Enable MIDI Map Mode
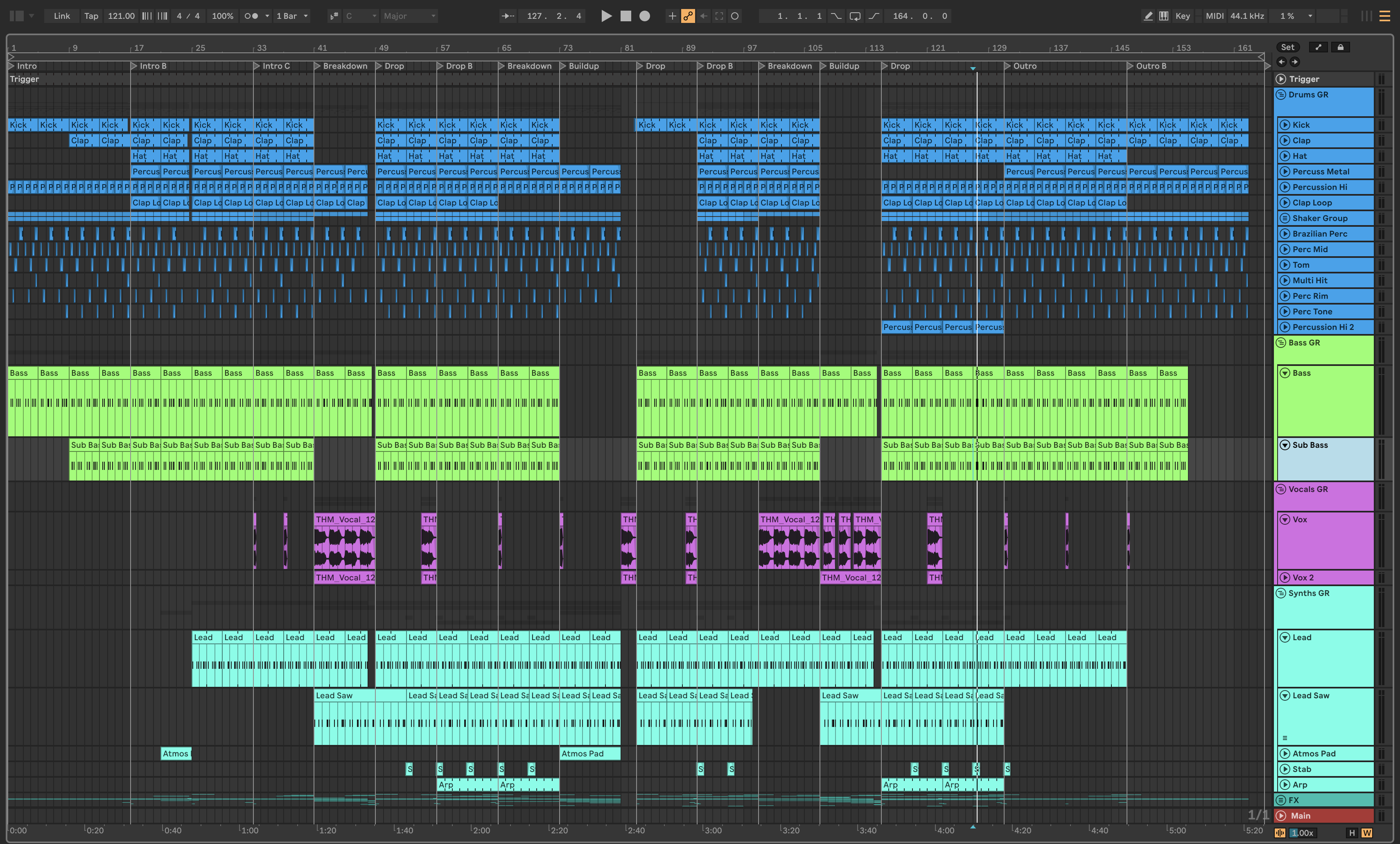Viewport: 1400px width, 844px height. point(1215,16)
